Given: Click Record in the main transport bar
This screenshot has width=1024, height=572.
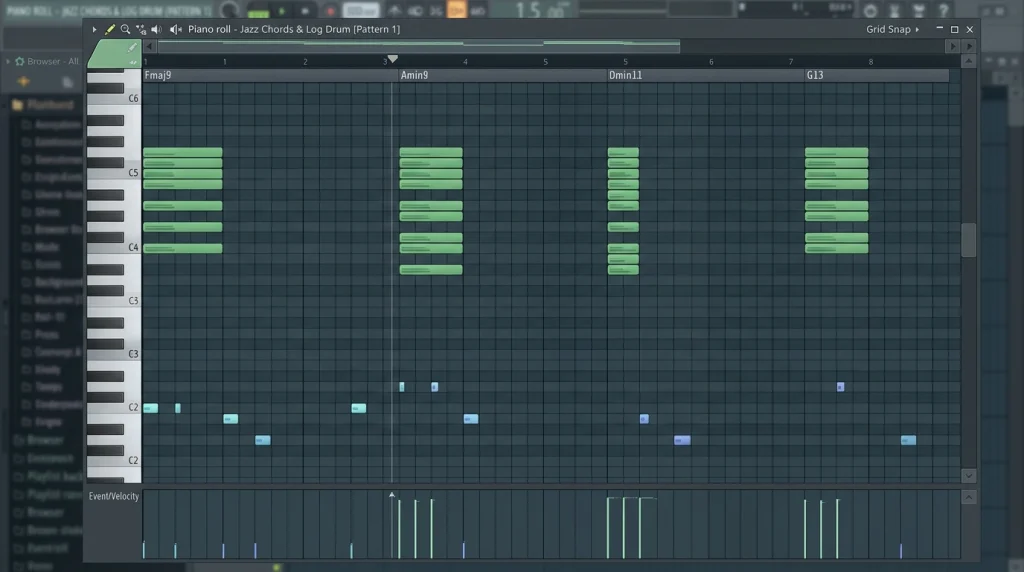Looking at the screenshot, I should pos(330,11).
